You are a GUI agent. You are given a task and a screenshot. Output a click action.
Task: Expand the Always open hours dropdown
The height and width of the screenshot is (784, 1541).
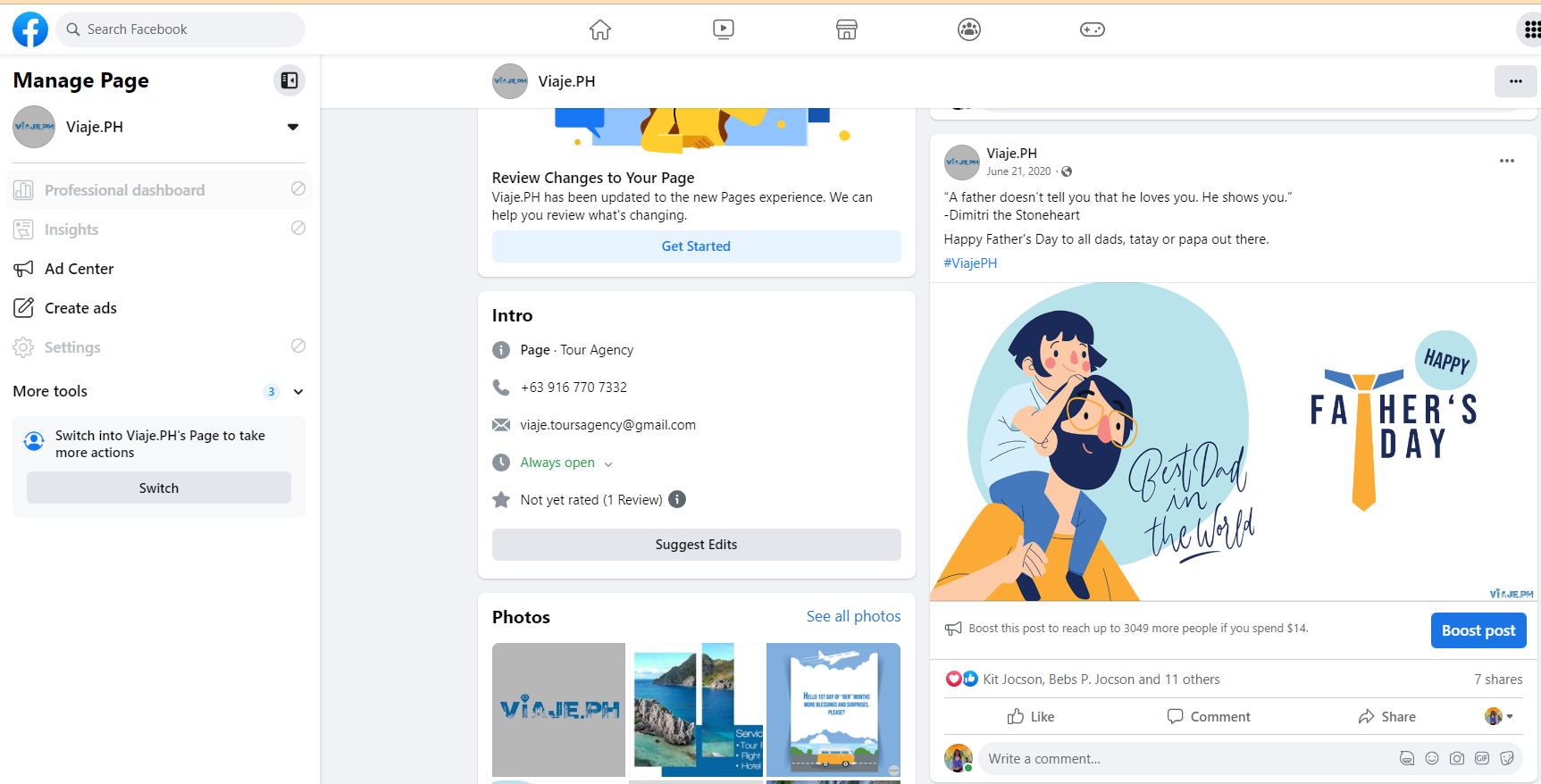pyautogui.click(x=608, y=463)
